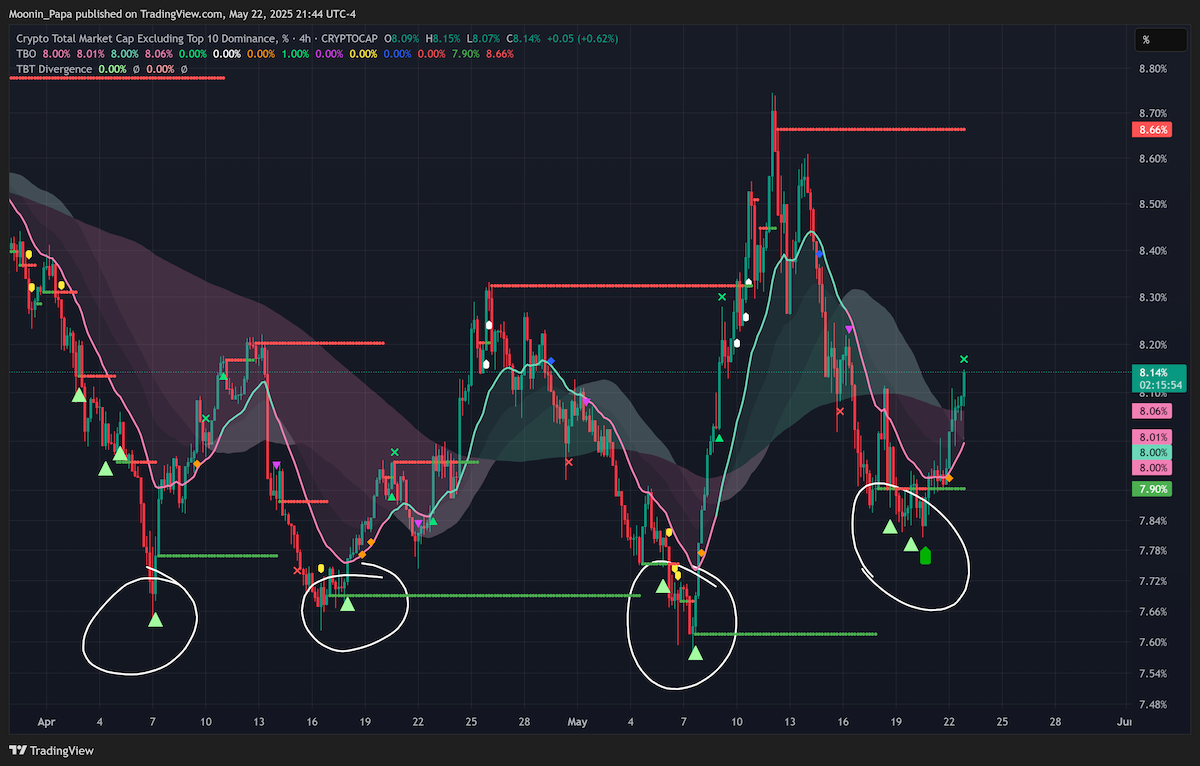Image resolution: width=1200 pixels, height=766 pixels.
Task: Click the 8.66% red price label
Action: (1151, 130)
